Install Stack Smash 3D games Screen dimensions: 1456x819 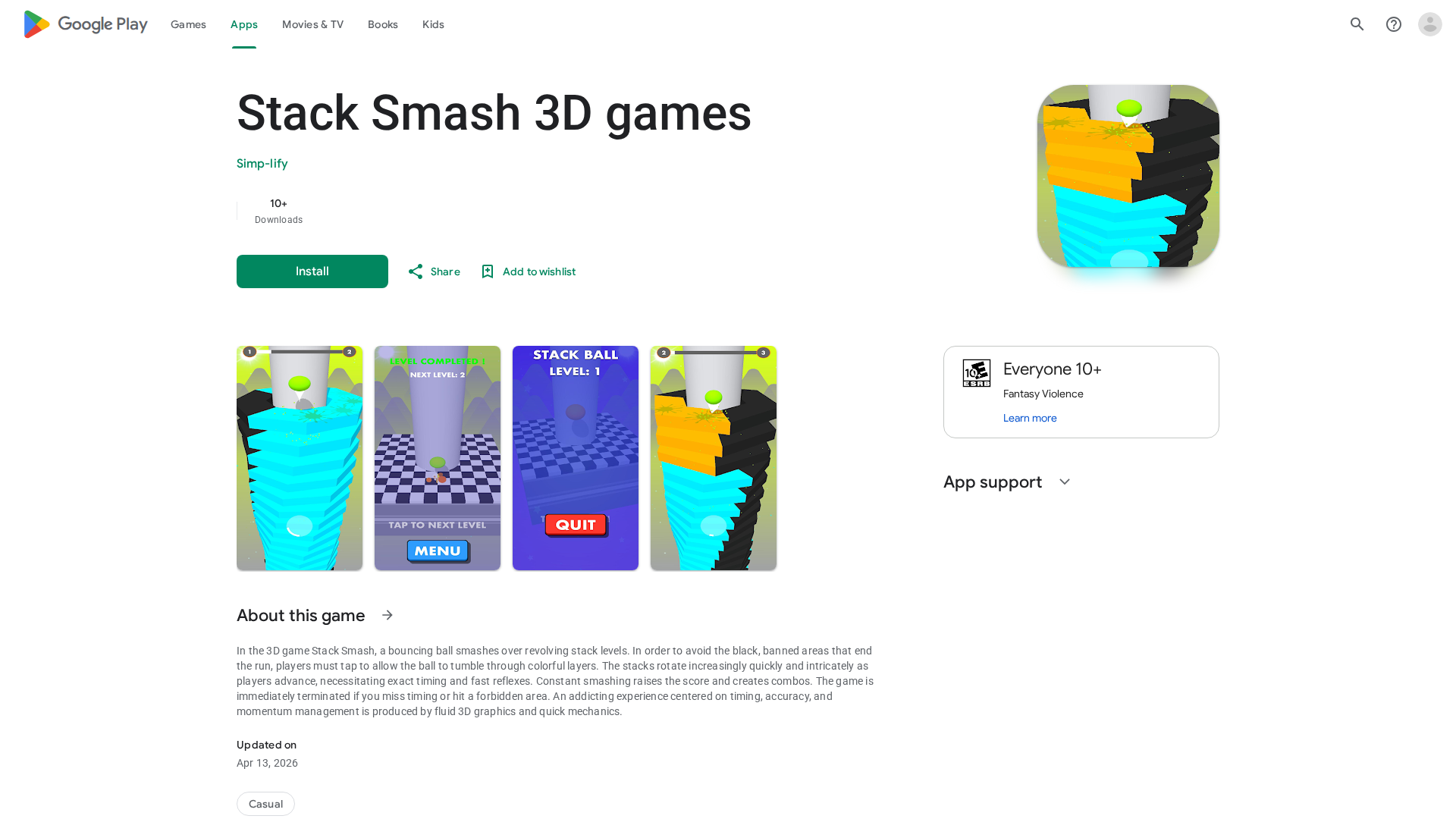[312, 271]
